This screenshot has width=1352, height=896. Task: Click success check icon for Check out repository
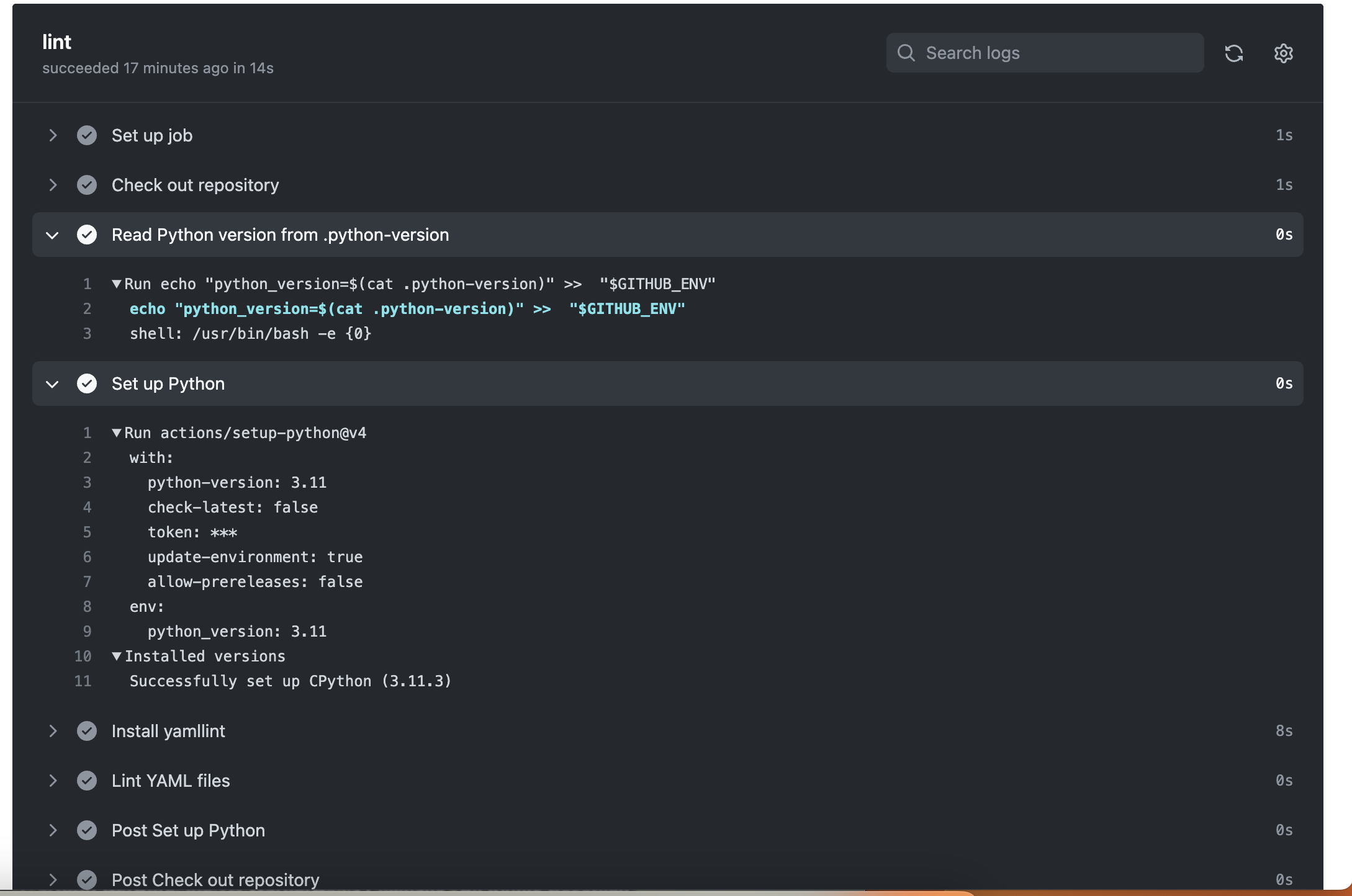(87, 185)
